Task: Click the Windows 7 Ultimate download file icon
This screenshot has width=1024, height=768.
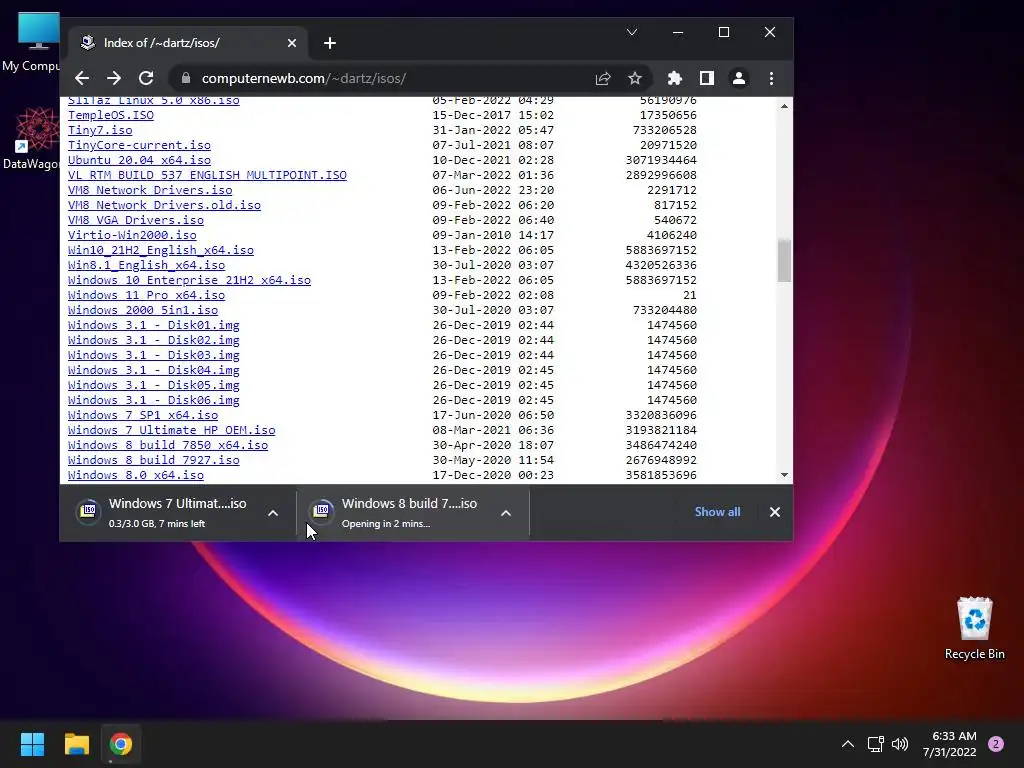Action: (88, 511)
